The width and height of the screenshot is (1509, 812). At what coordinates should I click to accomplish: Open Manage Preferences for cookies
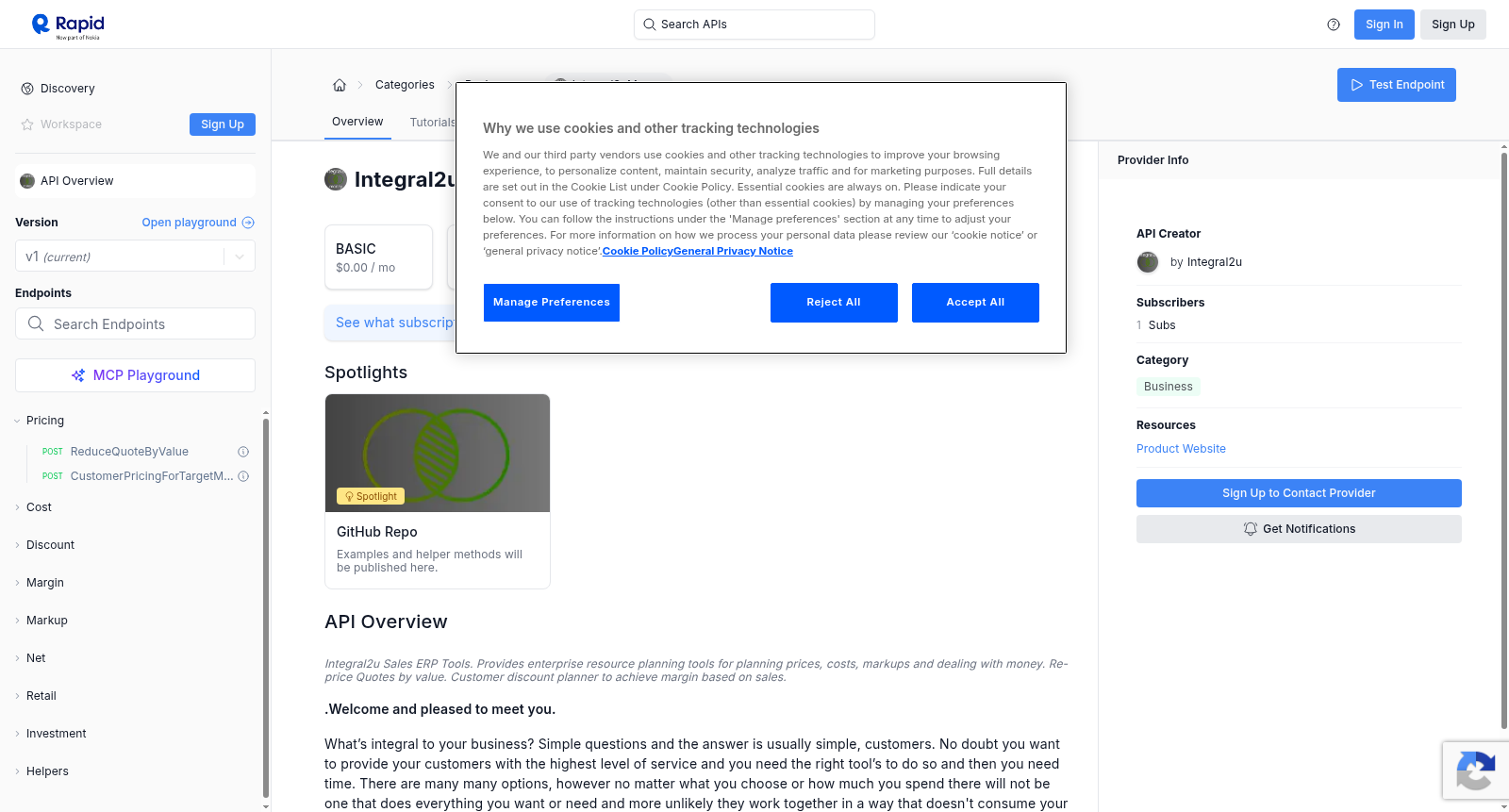[552, 303]
